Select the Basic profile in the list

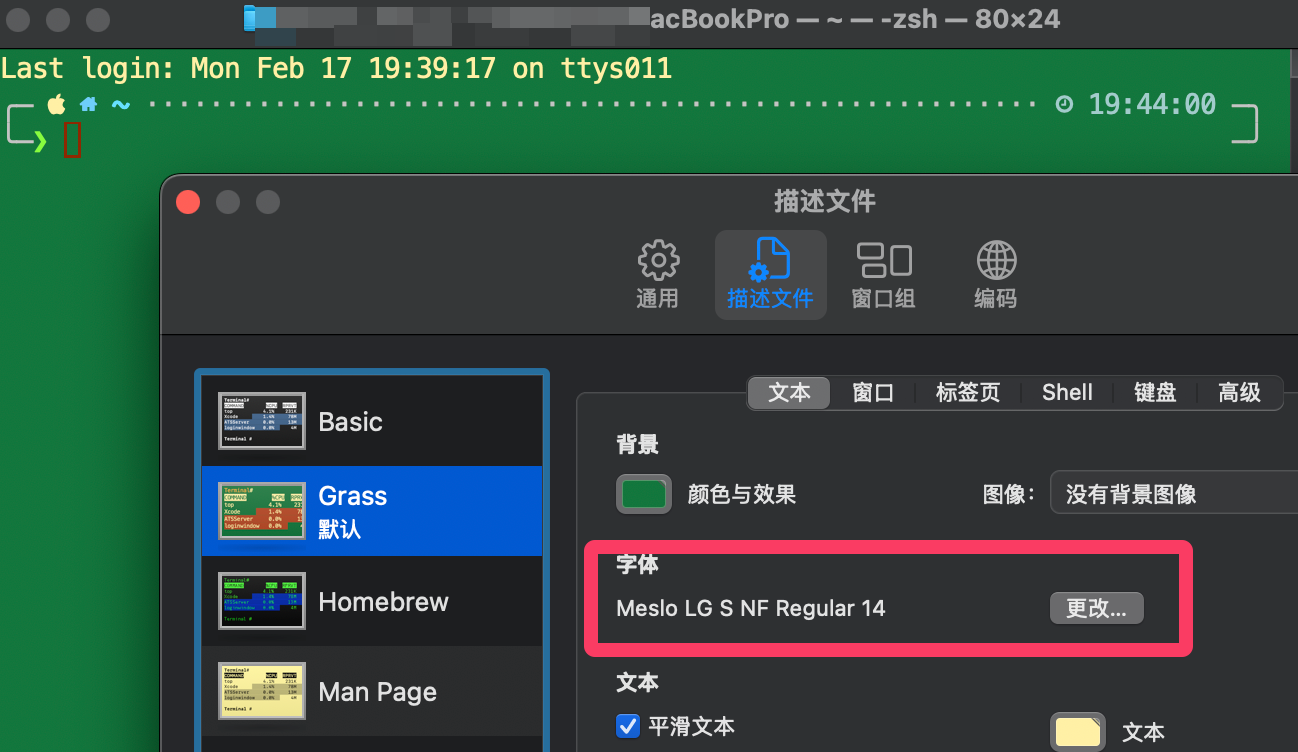click(372, 421)
